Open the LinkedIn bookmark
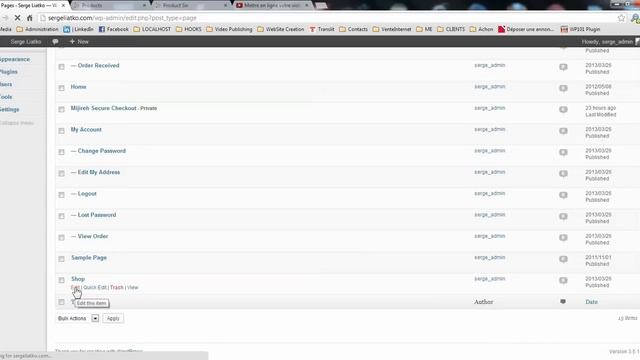This screenshot has height=360, width=640. [78, 29]
